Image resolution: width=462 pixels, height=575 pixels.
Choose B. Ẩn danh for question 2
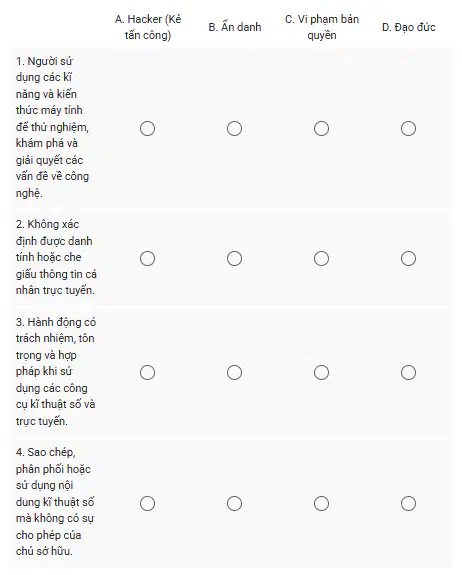(x=234, y=259)
